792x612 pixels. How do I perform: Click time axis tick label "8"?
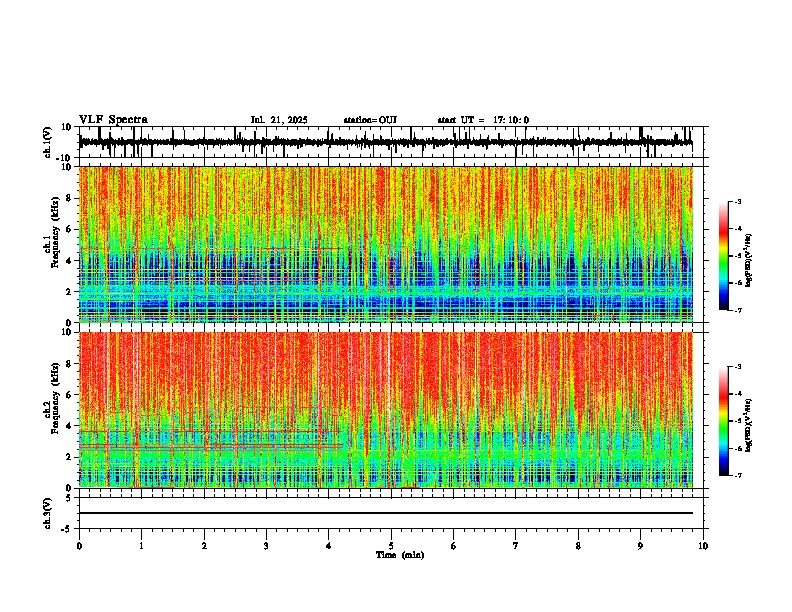coord(578,546)
